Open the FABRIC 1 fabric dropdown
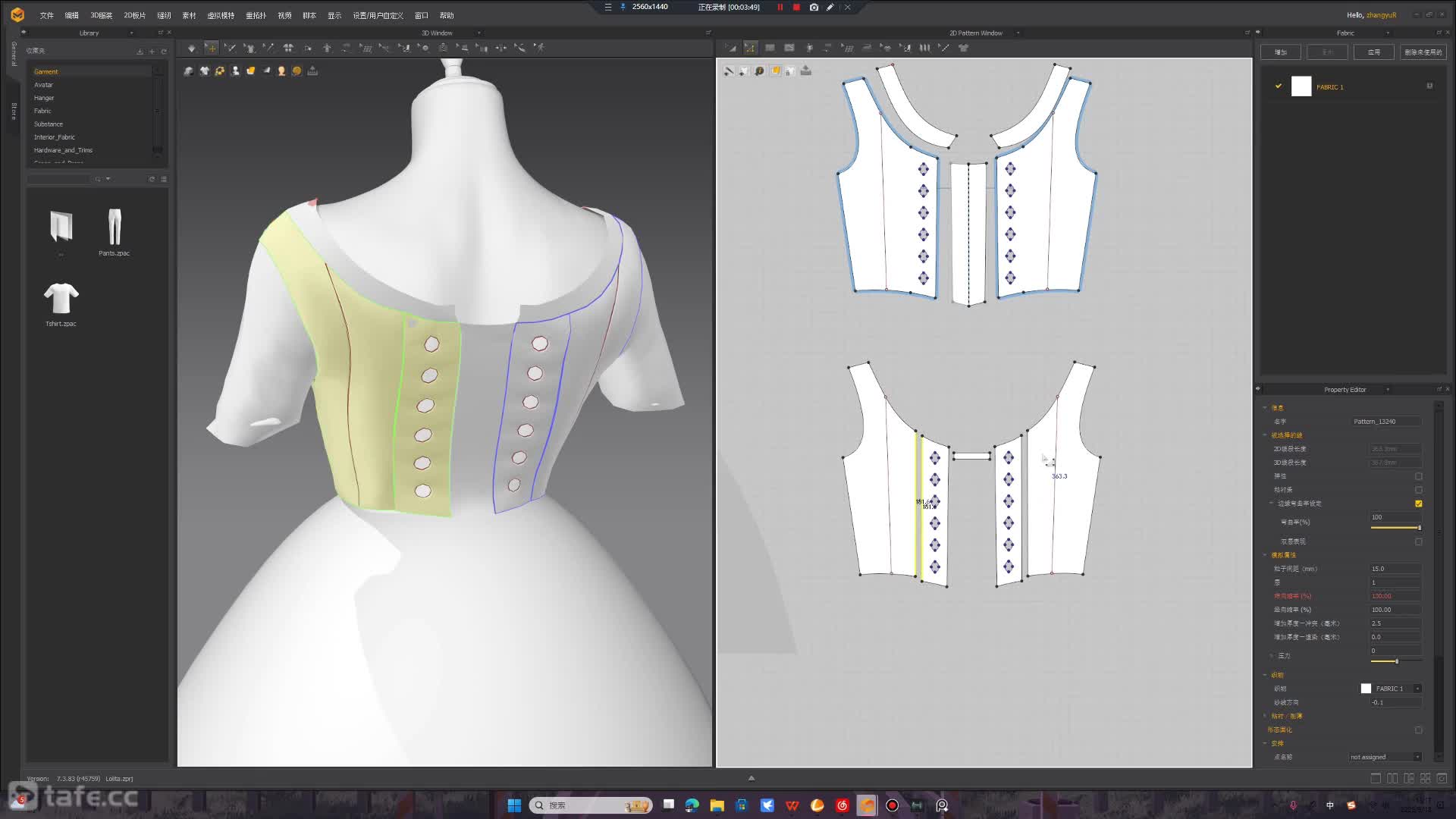 pos(1417,689)
